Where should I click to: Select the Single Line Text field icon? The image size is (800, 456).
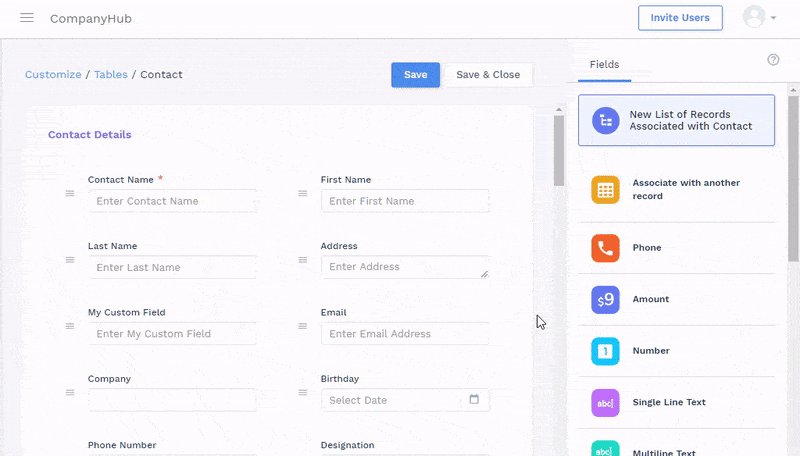point(605,402)
